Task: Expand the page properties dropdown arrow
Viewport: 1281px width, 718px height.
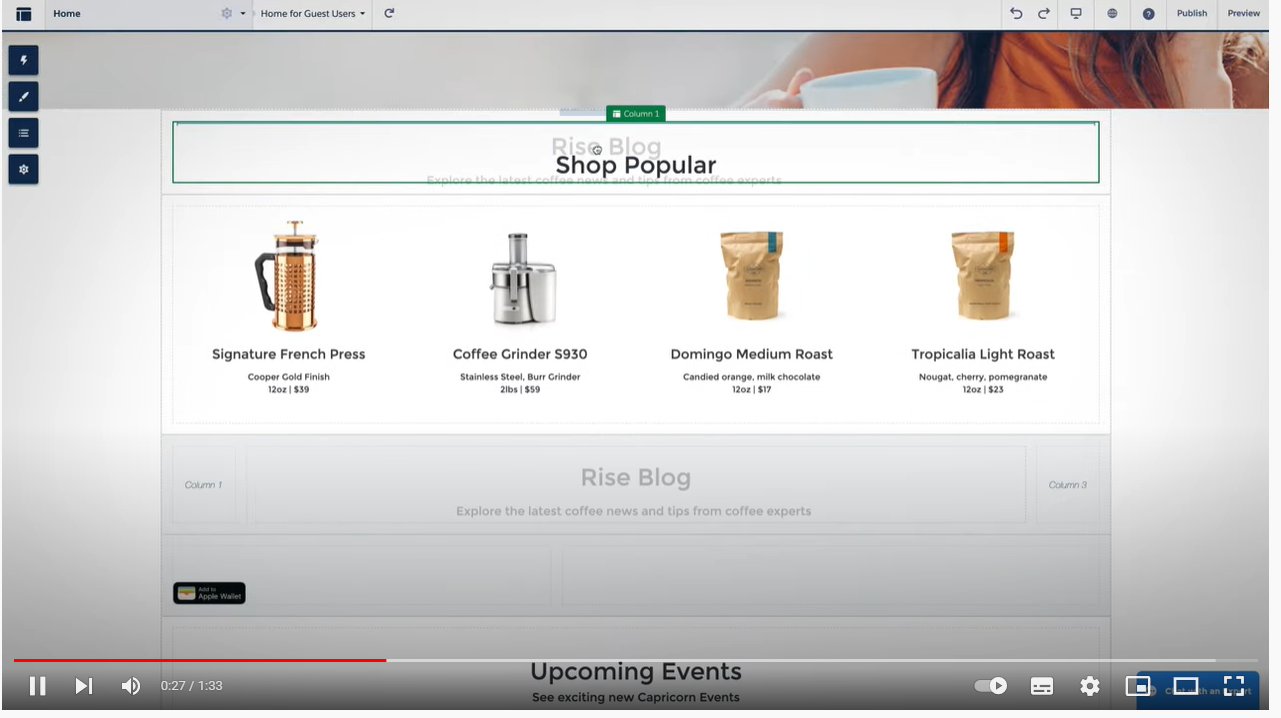Action: 243,14
